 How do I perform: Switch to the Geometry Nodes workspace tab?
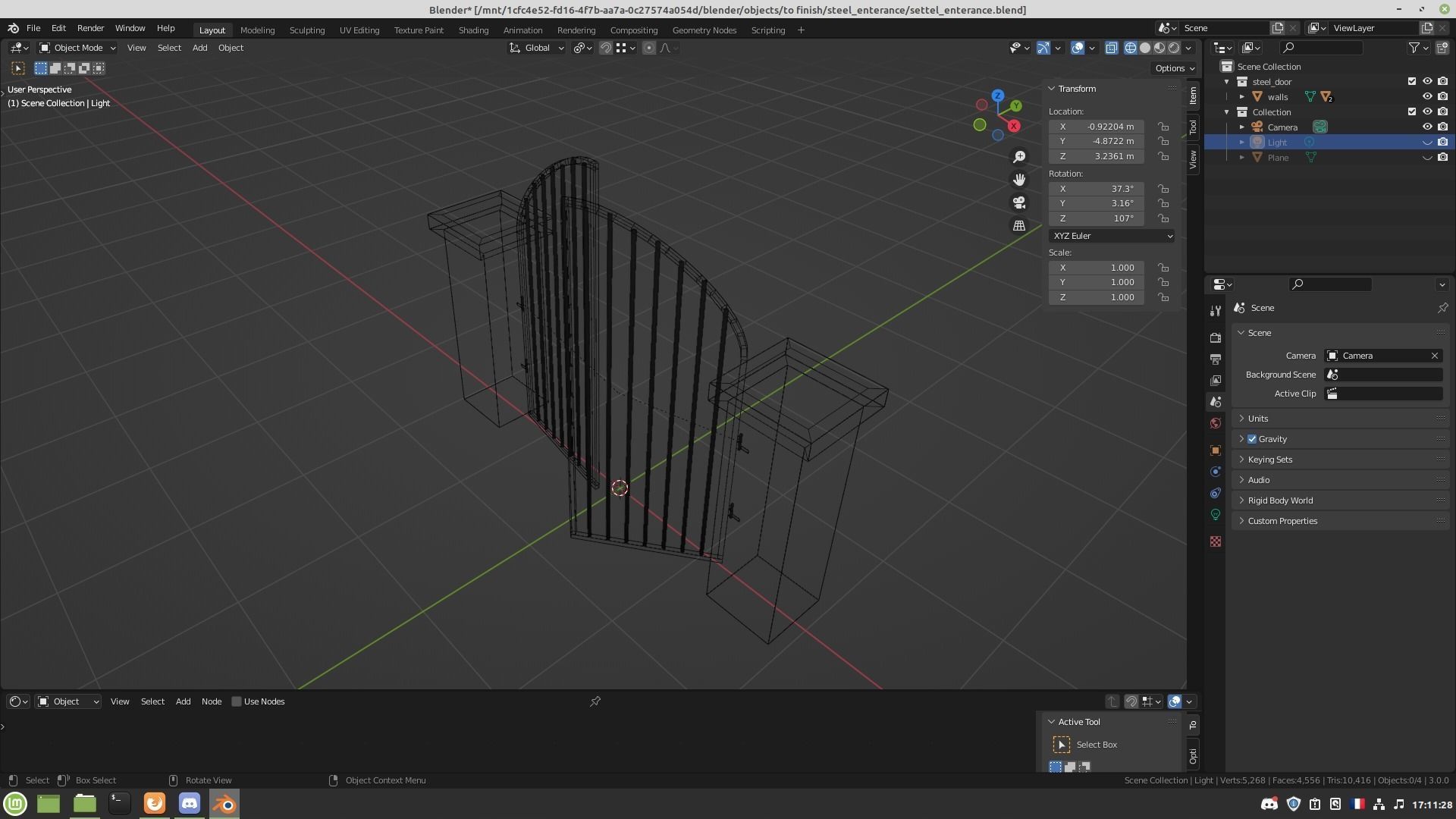[x=704, y=30]
